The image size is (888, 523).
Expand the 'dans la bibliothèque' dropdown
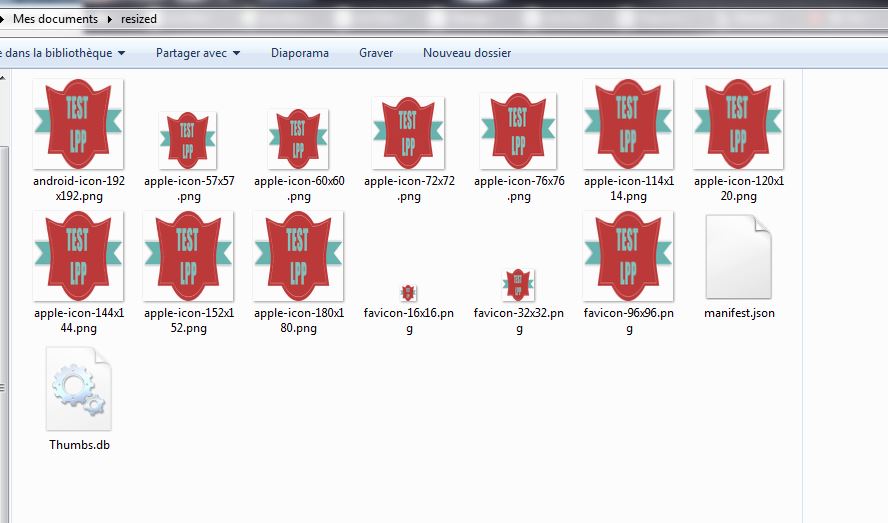tap(65, 53)
